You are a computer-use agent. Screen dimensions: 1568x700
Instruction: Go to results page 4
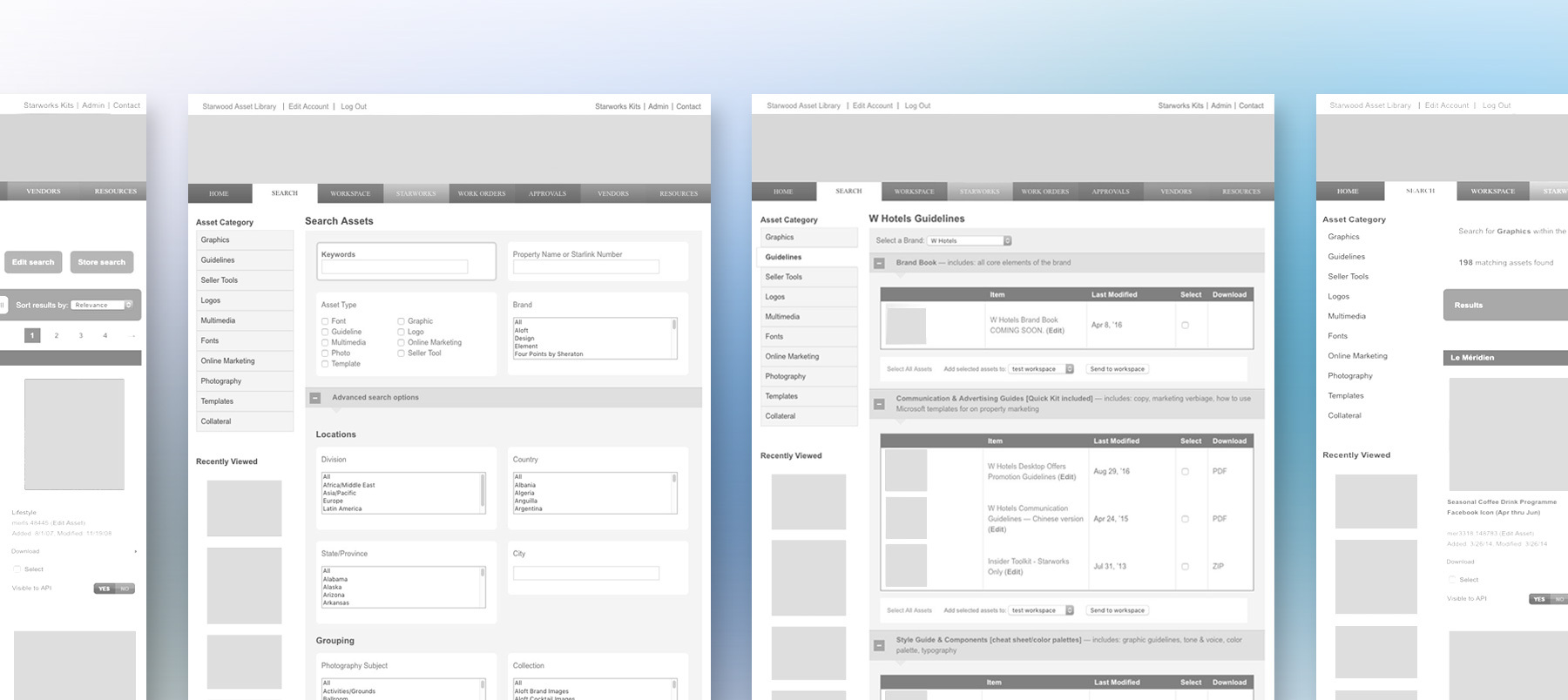(x=105, y=335)
